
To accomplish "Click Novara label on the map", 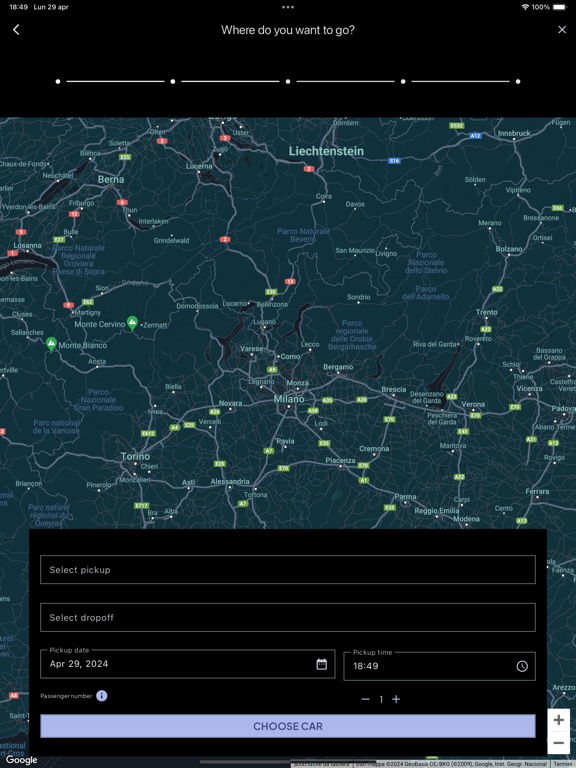I will (x=230, y=403).
